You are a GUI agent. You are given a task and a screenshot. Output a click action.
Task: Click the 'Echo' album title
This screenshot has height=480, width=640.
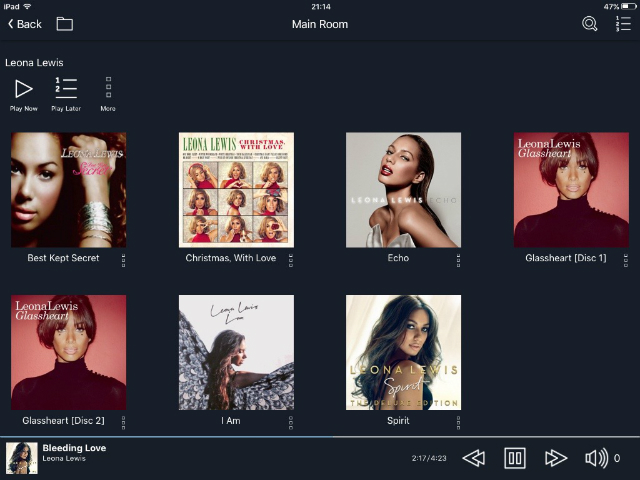398,258
